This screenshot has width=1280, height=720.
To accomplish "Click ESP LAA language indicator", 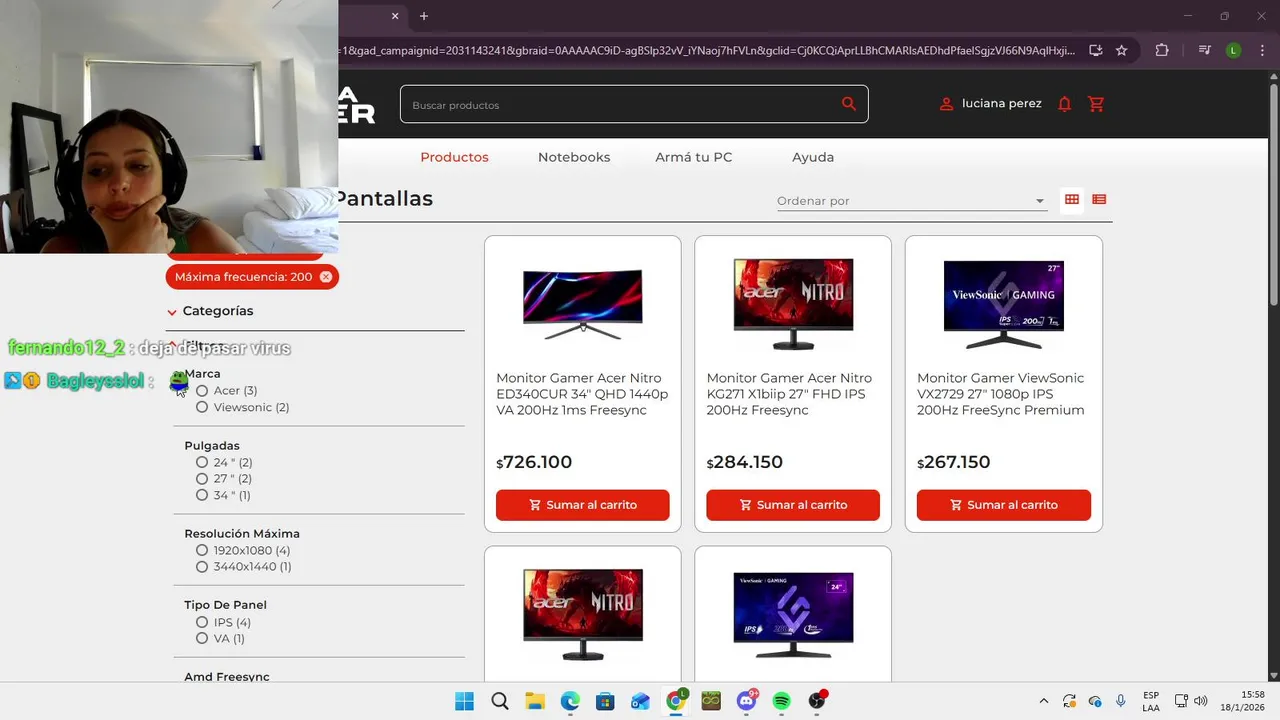I will pyautogui.click(x=1151, y=701).
